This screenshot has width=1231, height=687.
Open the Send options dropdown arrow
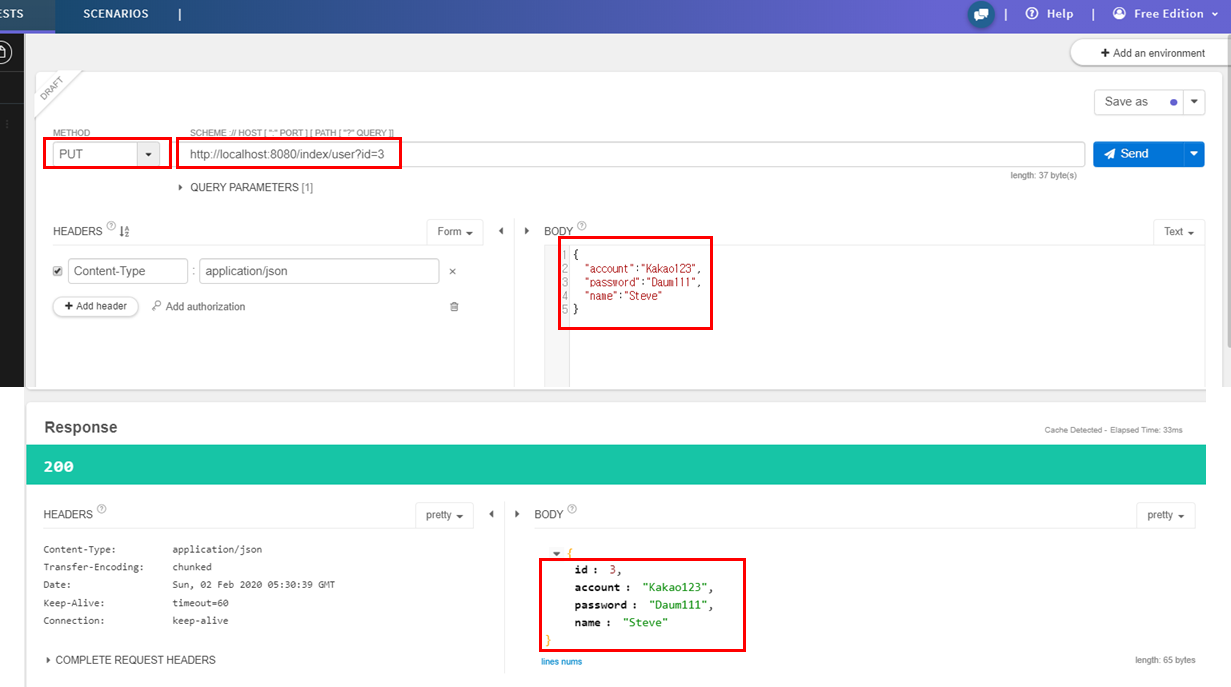(1194, 154)
